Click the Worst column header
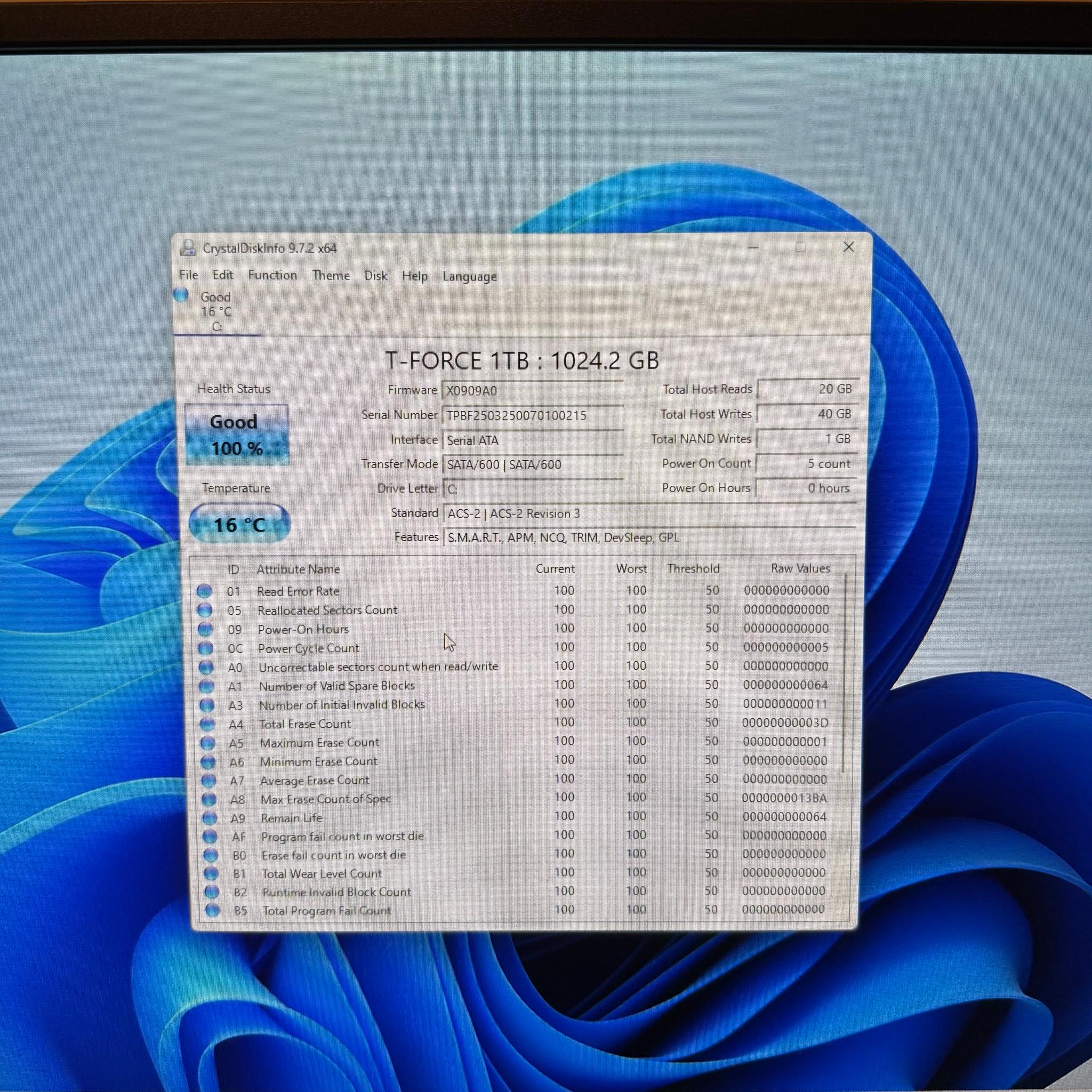 coord(631,568)
